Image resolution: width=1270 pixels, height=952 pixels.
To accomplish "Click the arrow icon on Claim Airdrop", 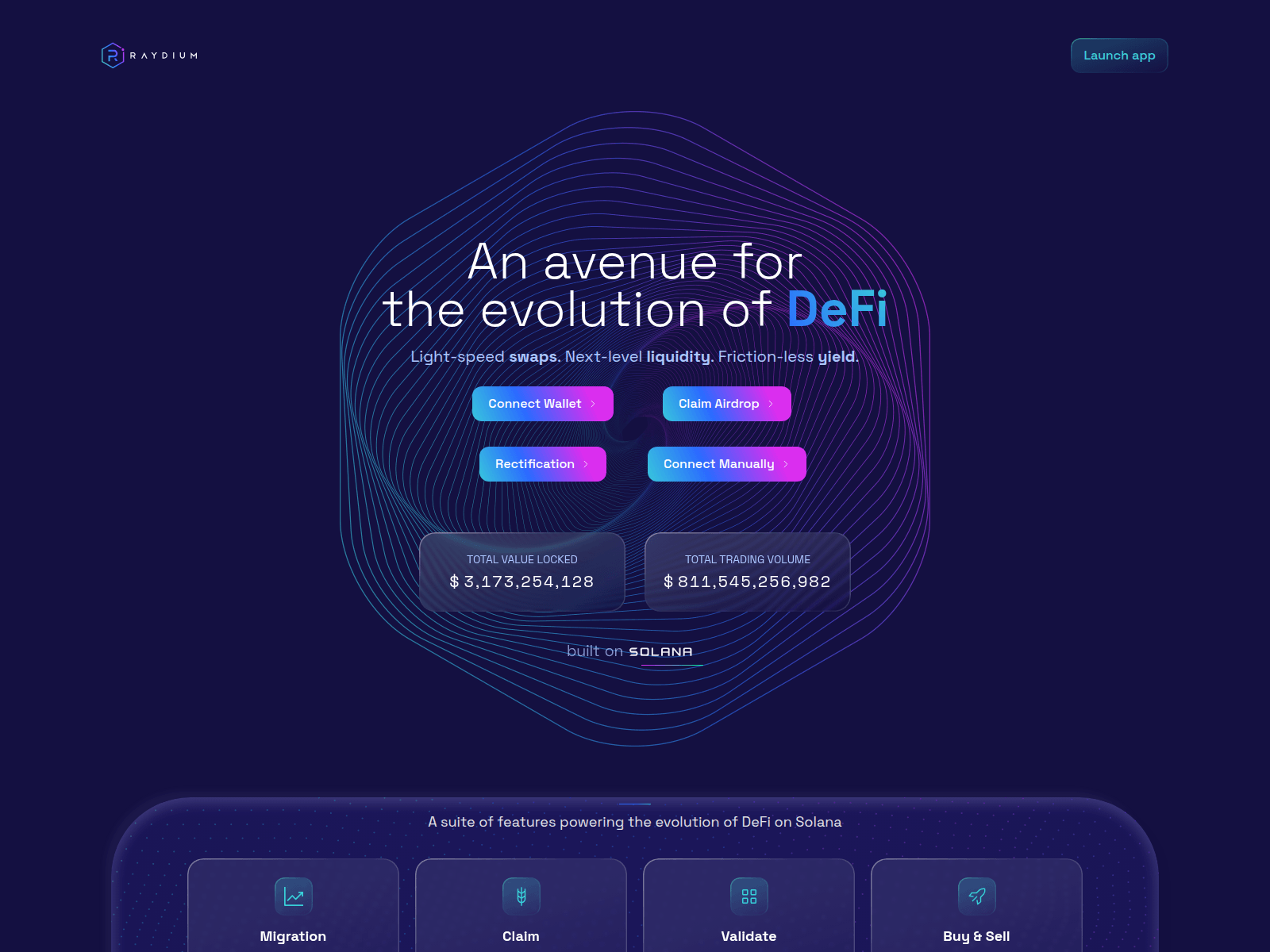I will (772, 404).
